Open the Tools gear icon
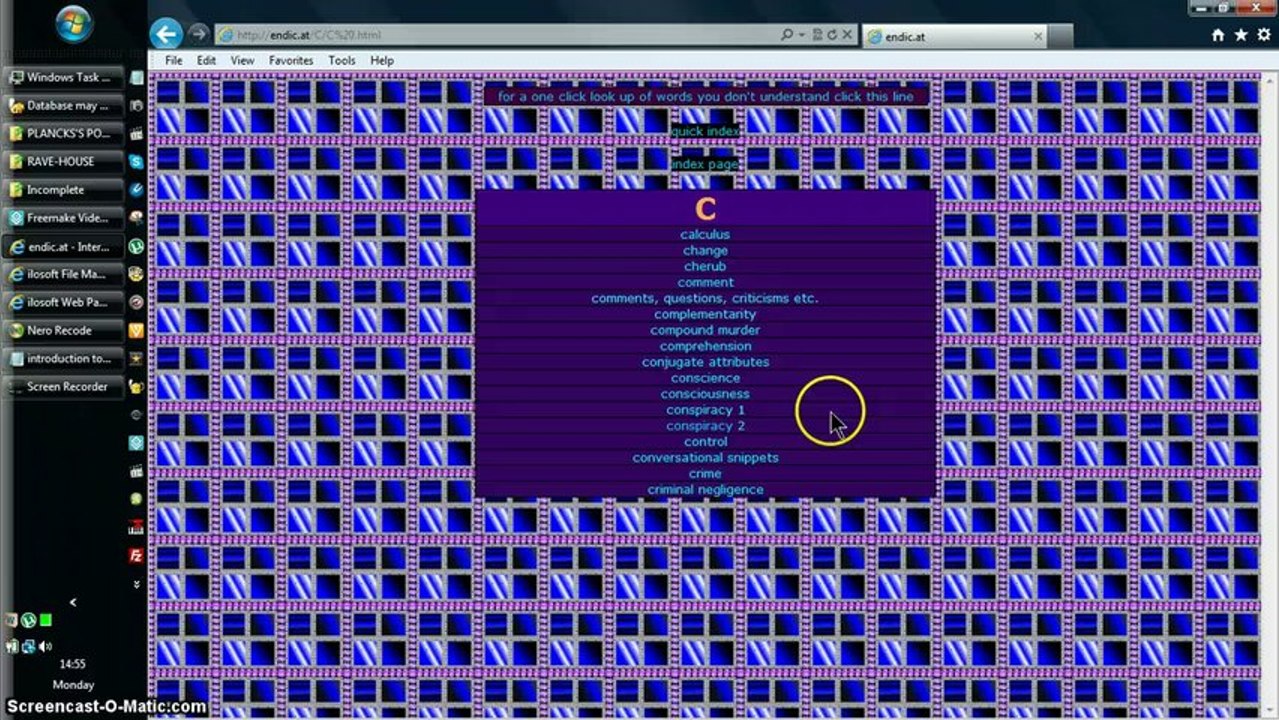The height and width of the screenshot is (720, 1279). pos(1263,35)
